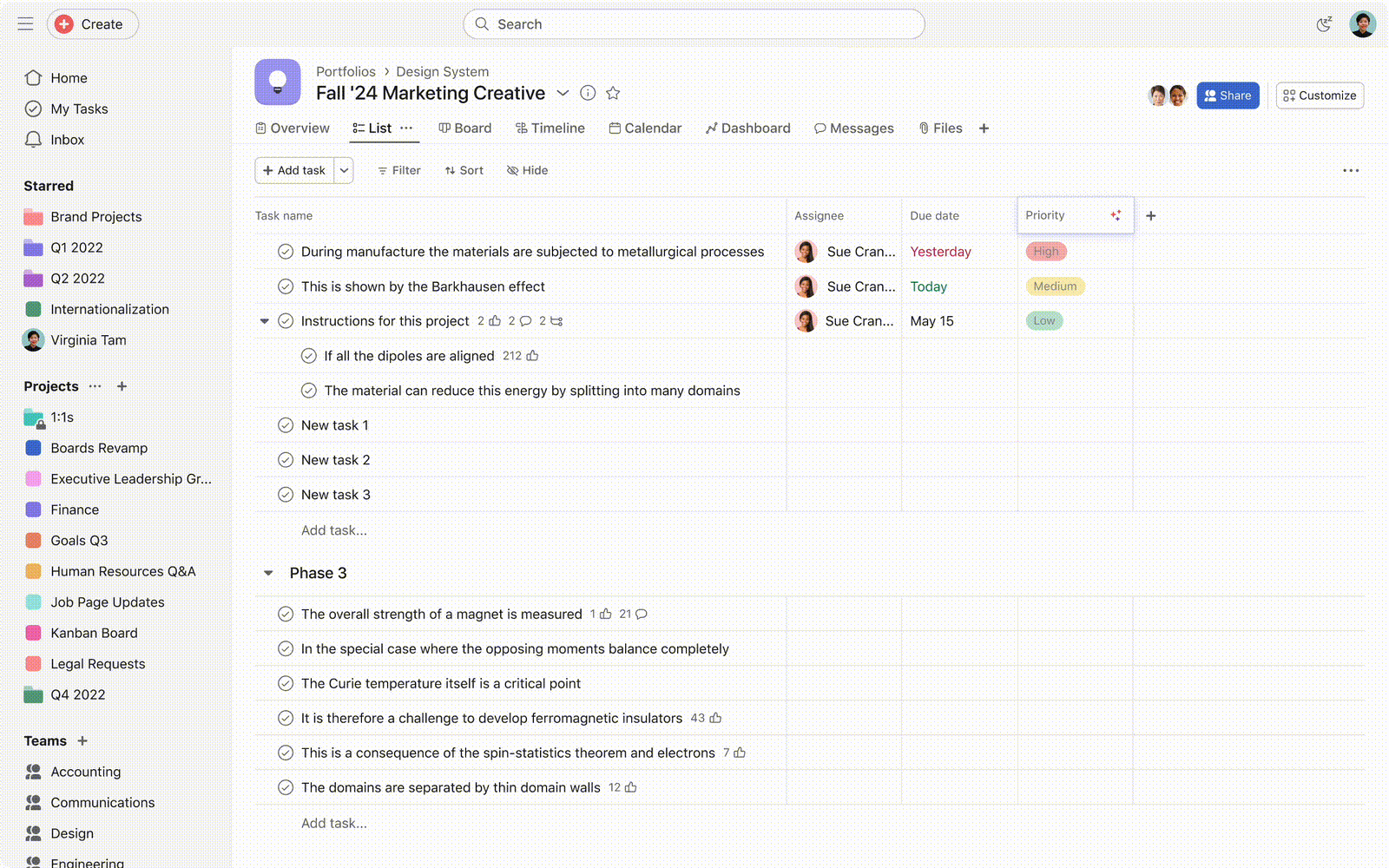Collapse the Phase 3 section

(269, 573)
